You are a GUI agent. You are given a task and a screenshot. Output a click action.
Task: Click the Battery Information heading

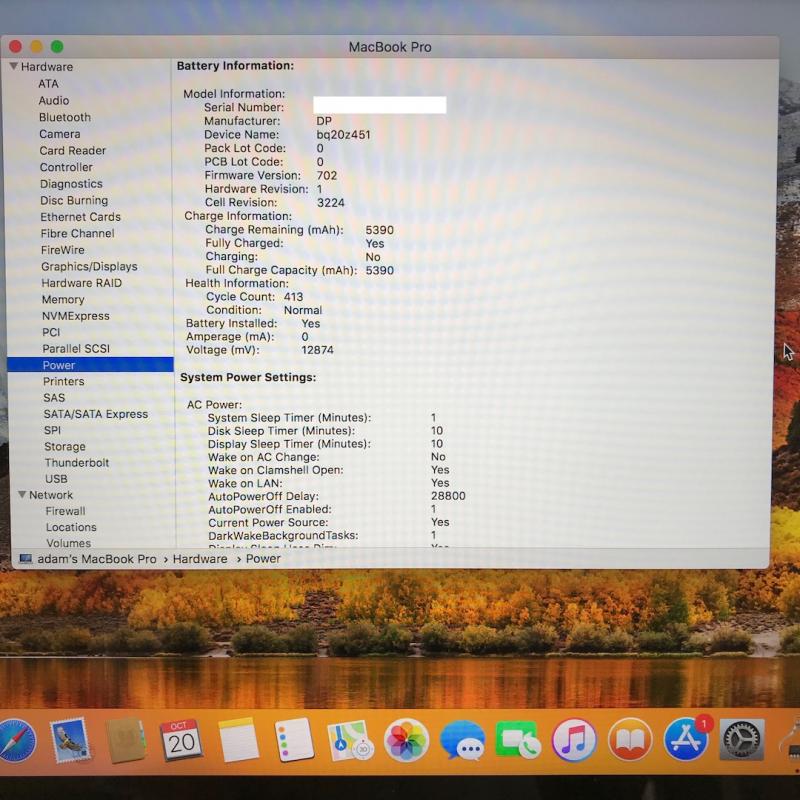click(235, 65)
